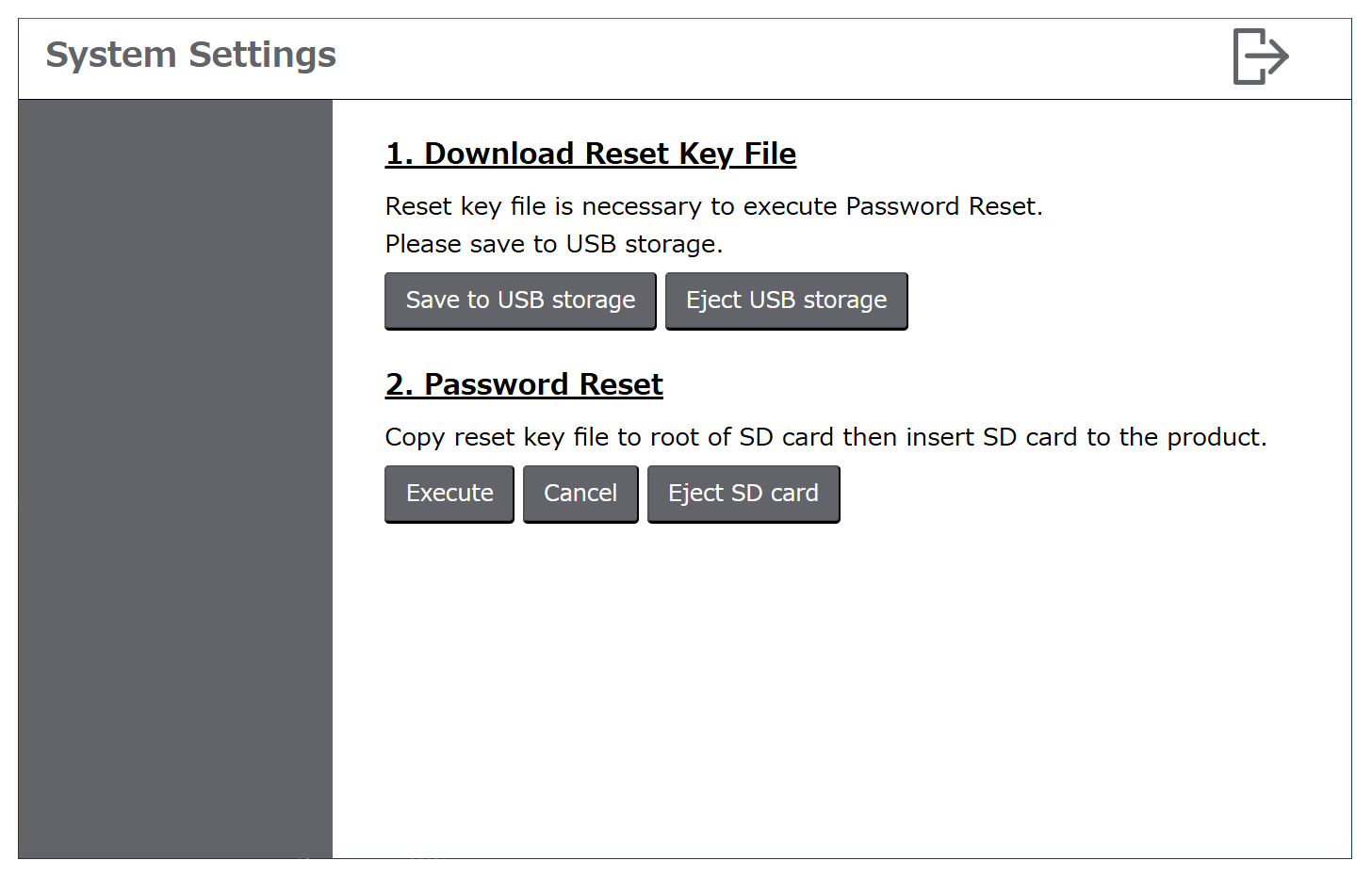This screenshot has height=877, width=1372.
Task: Click the System Settings title
Action: (190, 55)
